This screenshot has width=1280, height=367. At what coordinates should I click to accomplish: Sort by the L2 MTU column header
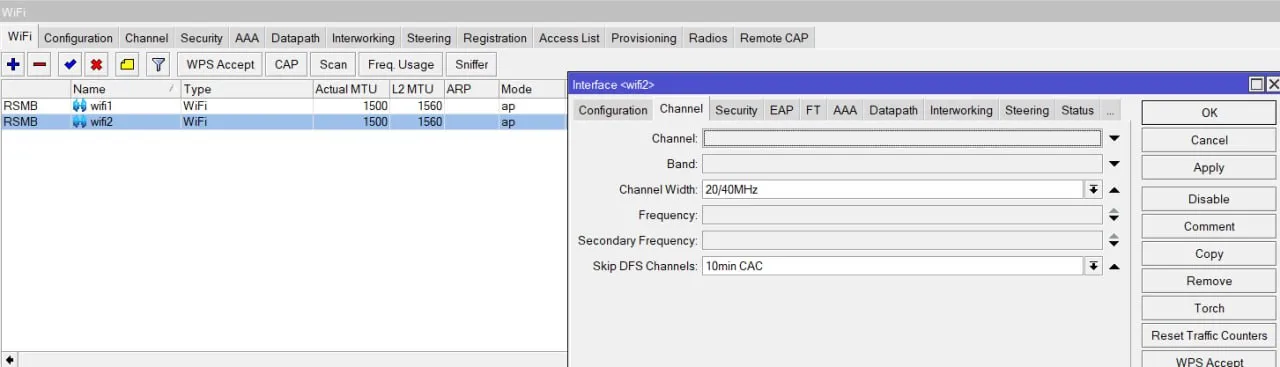pyautogui.click(x=416, y=89)
